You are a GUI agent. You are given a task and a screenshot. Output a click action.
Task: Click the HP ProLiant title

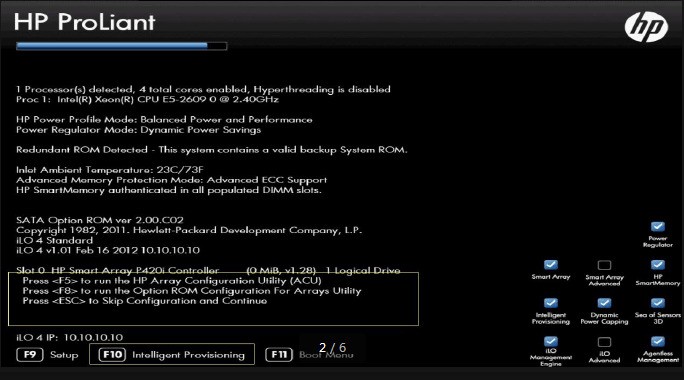(x=84, y=22)
